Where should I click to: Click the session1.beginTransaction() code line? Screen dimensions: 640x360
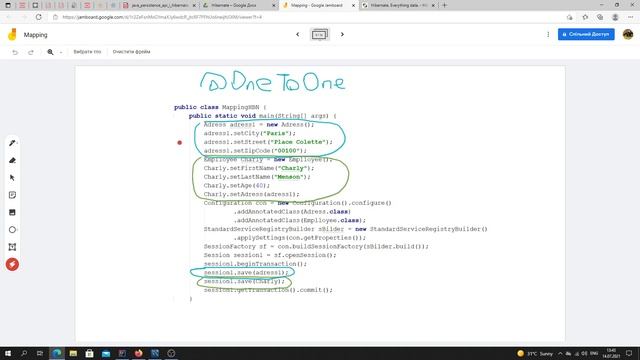click(255, 264)
